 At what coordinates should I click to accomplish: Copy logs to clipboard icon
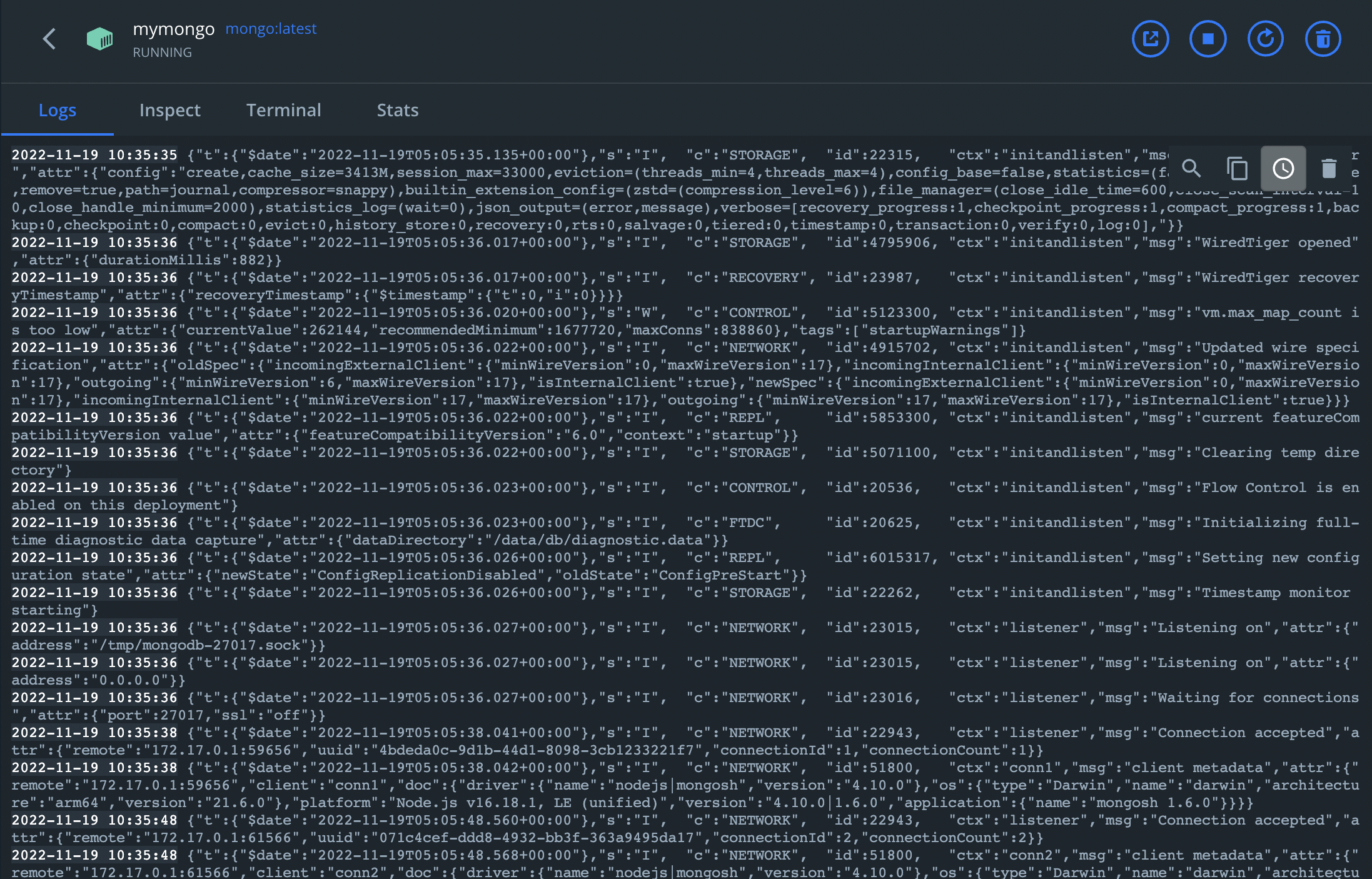click(1237, 168)
